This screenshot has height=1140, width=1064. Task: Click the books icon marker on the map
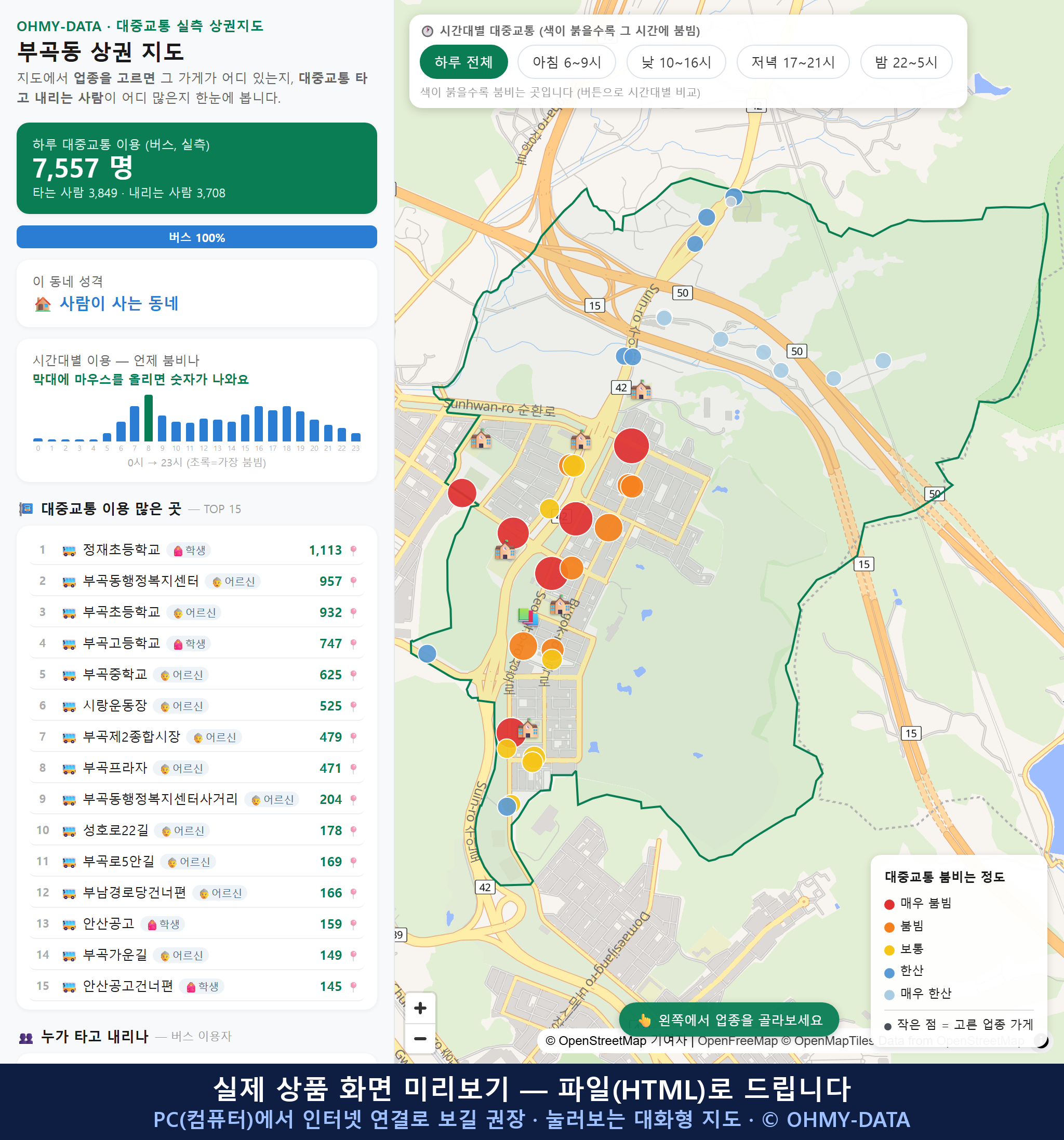(528, 617)
